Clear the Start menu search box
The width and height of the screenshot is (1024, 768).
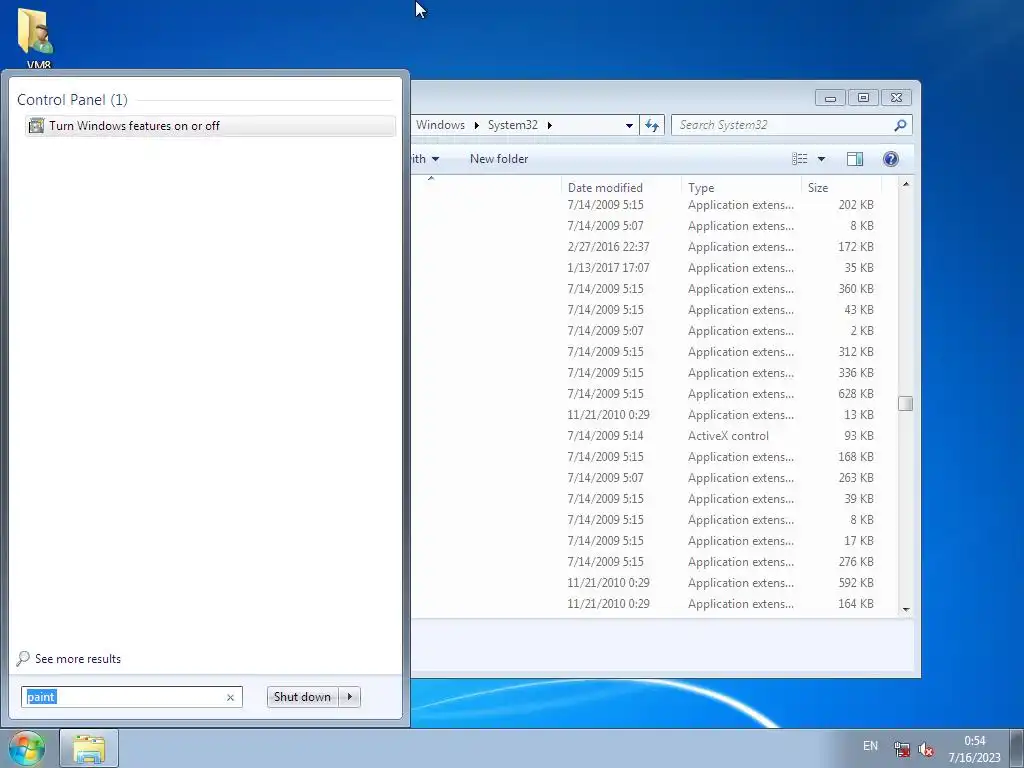click(230, 697)
